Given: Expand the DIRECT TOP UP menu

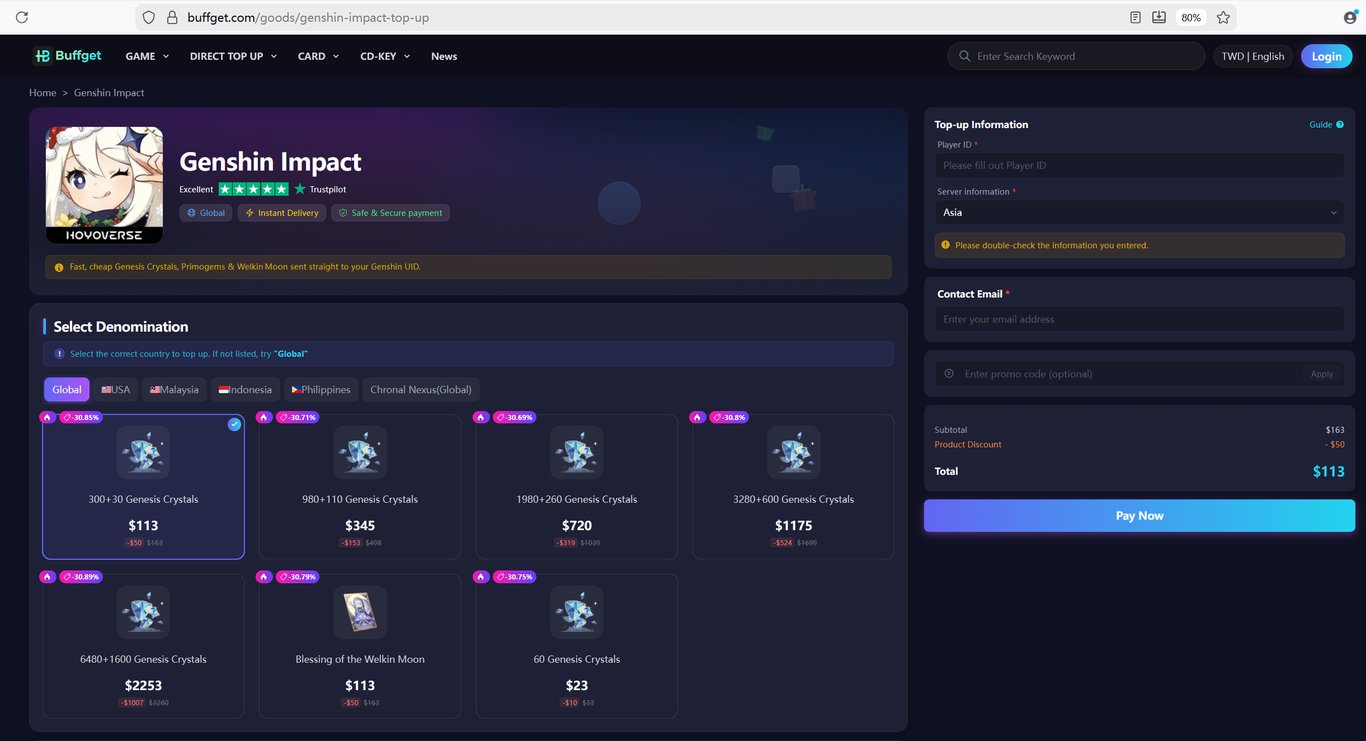Looking at the screenshot, I should pyautogui.click(x=233, y=56).
